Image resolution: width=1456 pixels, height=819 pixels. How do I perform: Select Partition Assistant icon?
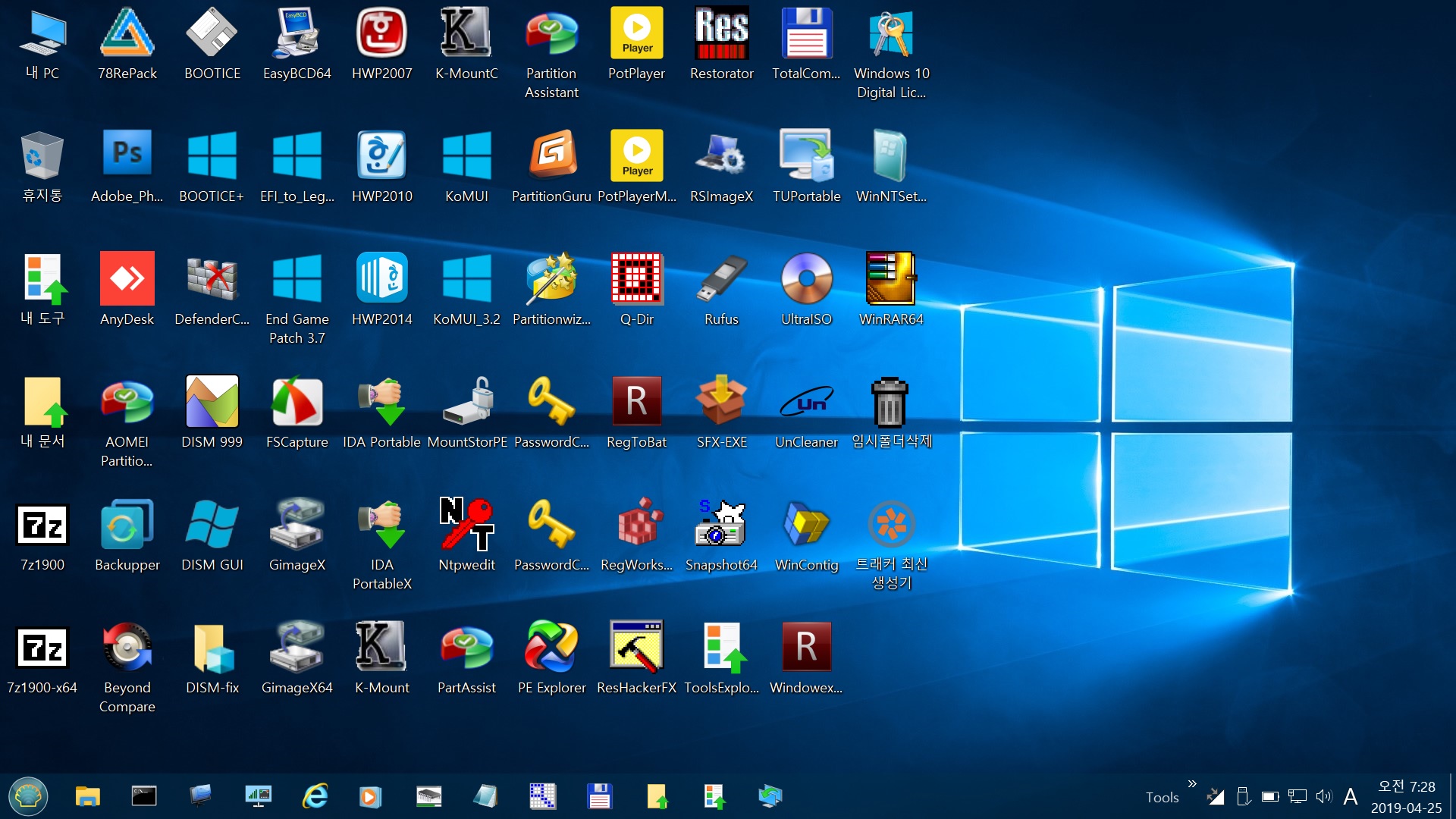click(x=551, y=33)
